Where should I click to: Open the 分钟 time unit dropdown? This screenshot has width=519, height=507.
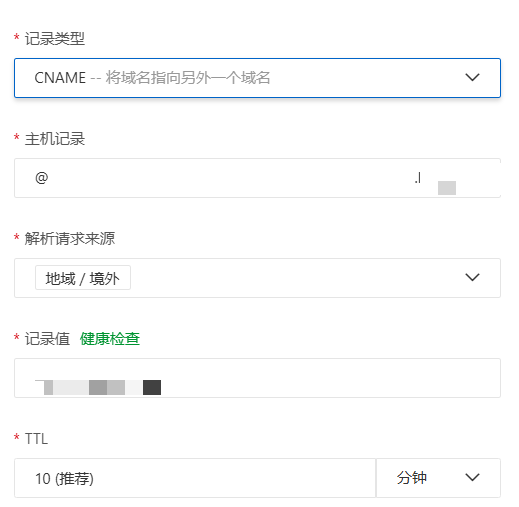click(x=438, y=478)
